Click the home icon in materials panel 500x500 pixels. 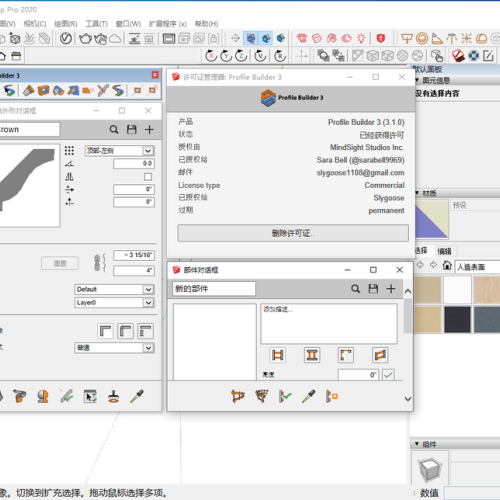point(447,266)
